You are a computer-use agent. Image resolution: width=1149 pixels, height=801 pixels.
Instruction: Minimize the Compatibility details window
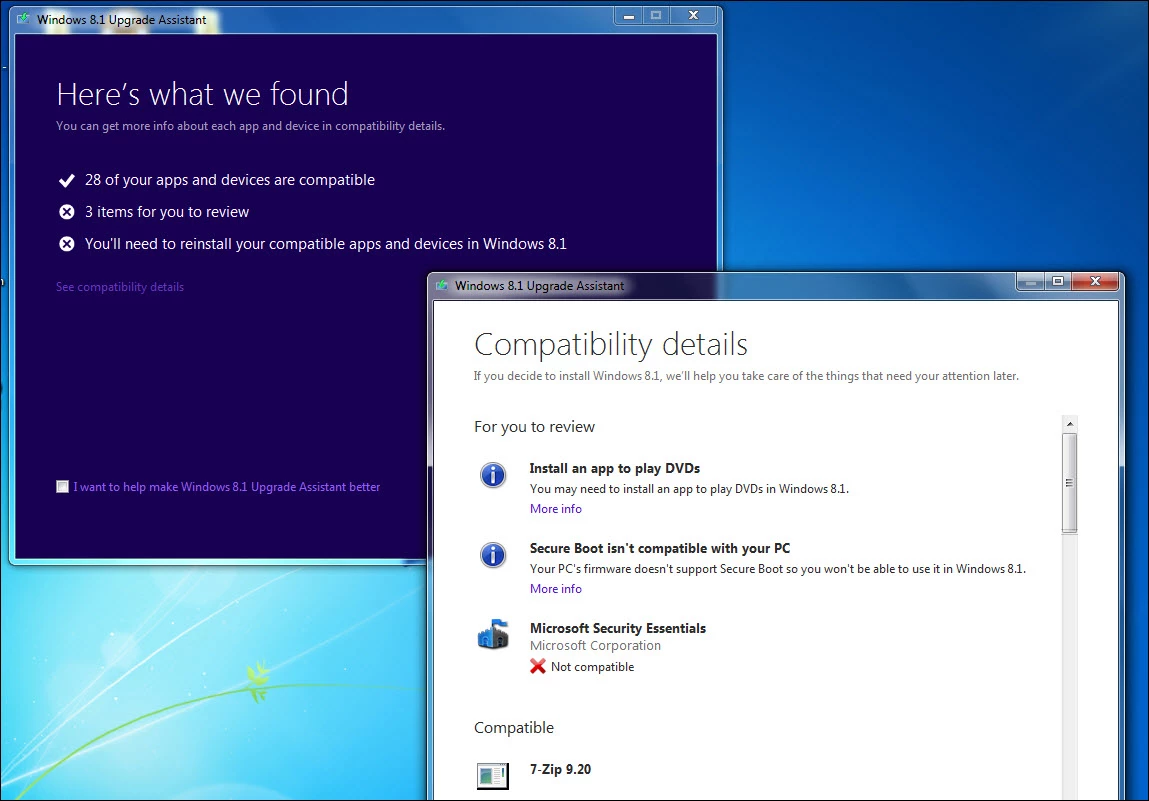coord(1030,281)
